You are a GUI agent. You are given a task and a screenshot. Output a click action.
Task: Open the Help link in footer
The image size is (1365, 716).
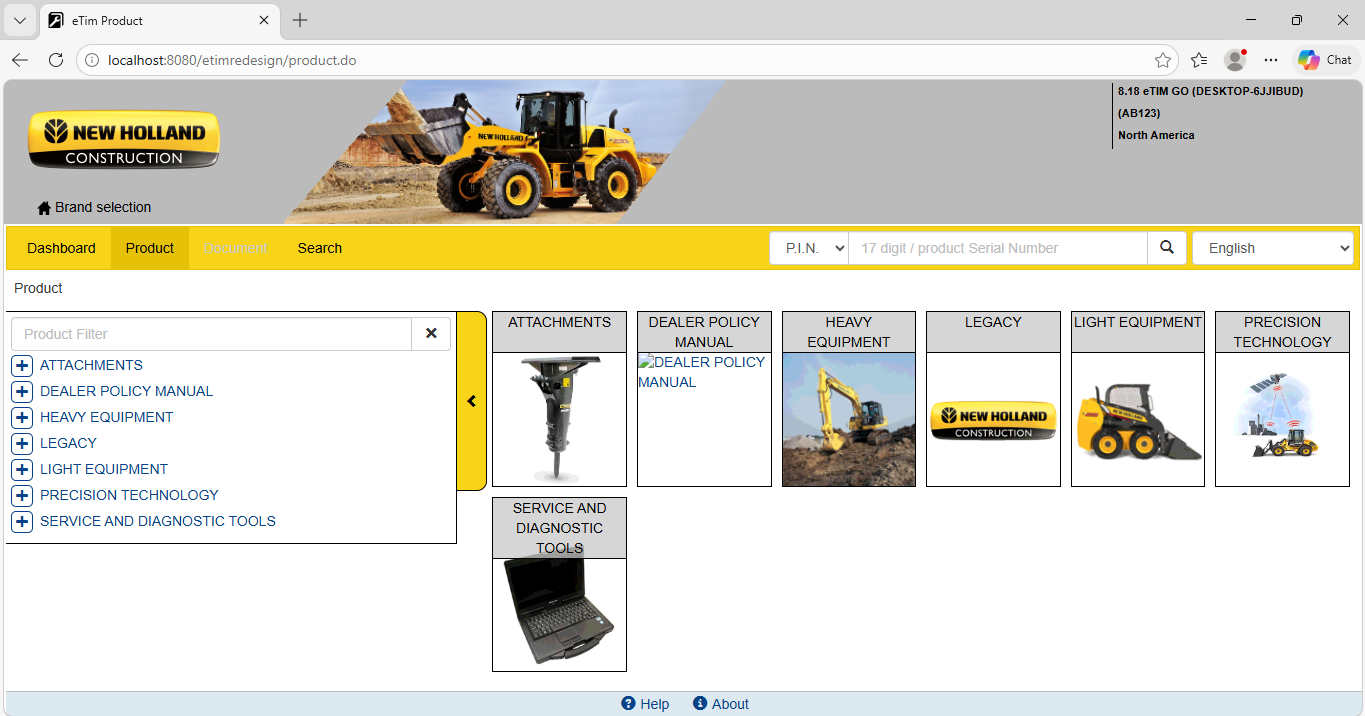tap(655, 704)
